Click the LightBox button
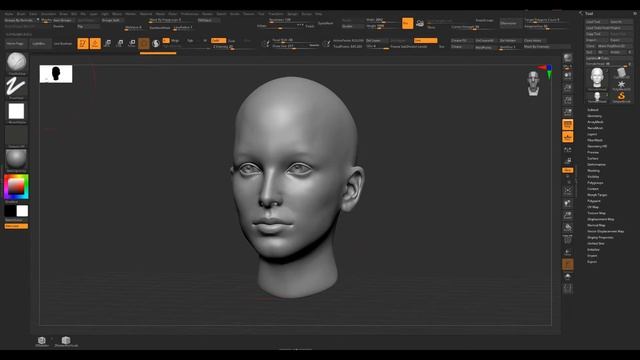The width and height of the screenshot is (640, 360). click(39, 43)
